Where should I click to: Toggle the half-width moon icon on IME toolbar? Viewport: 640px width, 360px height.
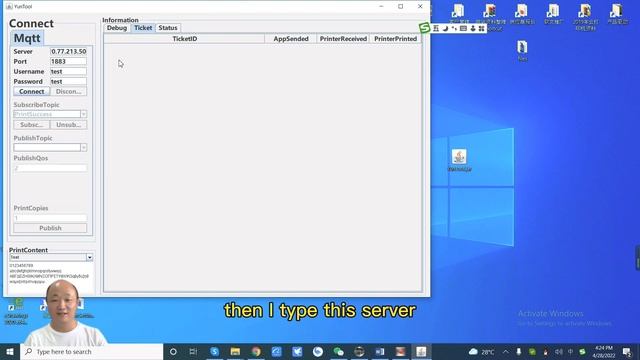[x=445, y=28]
